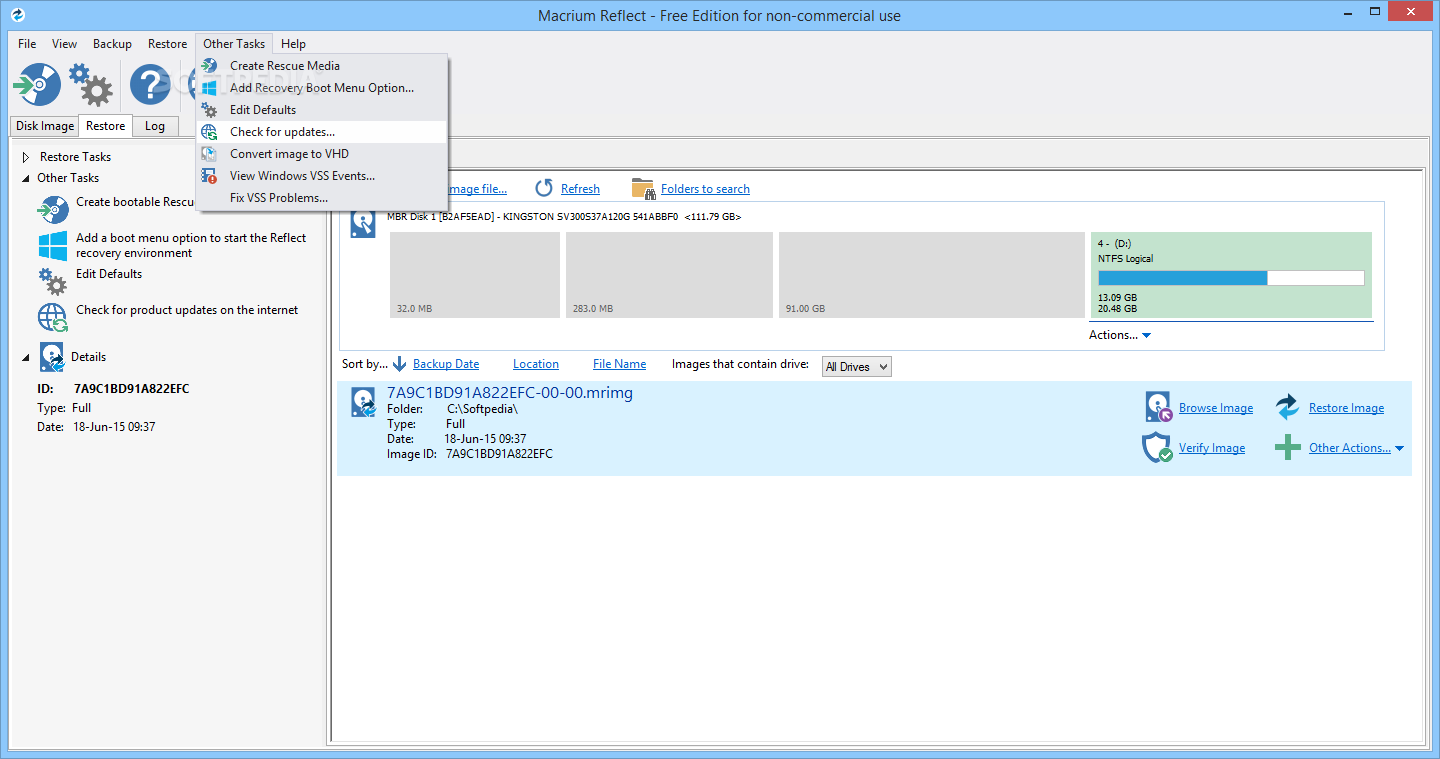Viewport: 1440px width, 759px height.
Task: Select Add Recovery Boot Menu Option
Action: tap(322, 88)
